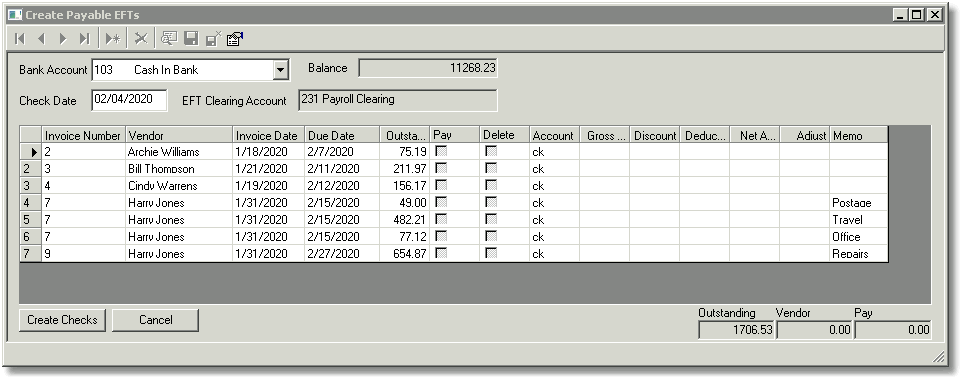Tick the Pay checkbox for Bill Thompson
The image size is (963, 381).
pos(440,168)
